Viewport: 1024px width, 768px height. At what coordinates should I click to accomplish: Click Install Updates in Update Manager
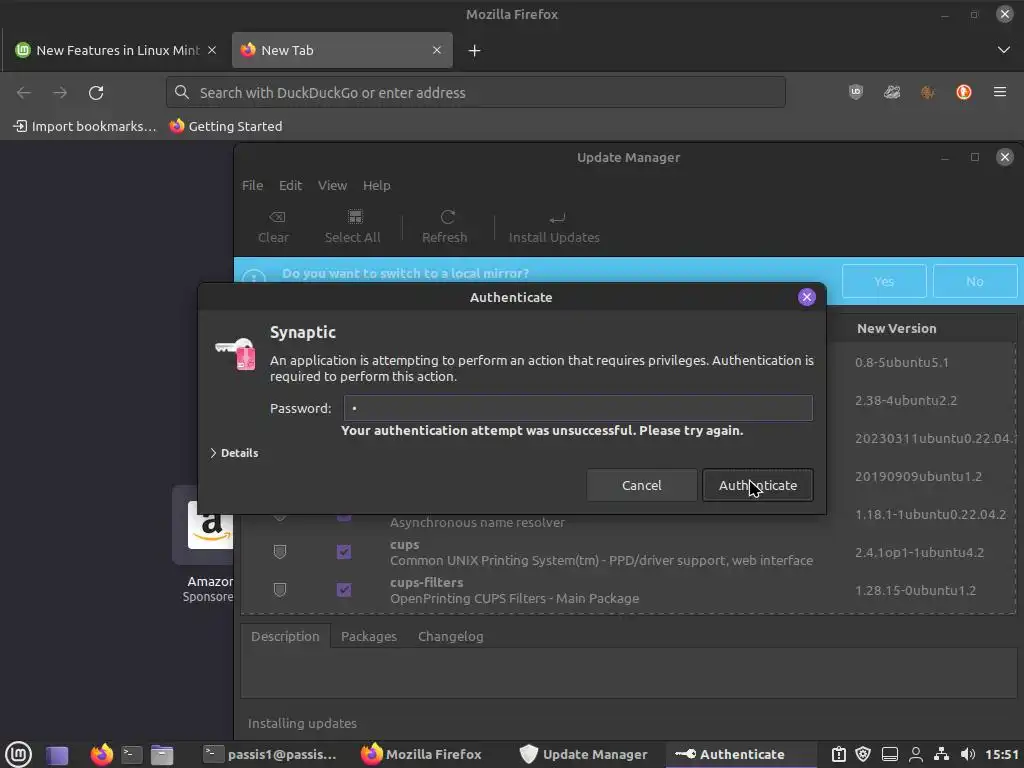[x=554, y=227]
